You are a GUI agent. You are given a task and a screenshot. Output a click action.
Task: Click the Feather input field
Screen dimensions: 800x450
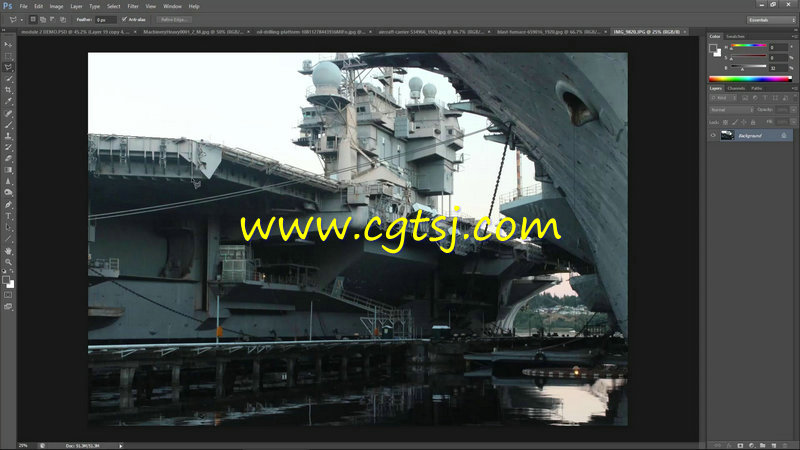105,19
